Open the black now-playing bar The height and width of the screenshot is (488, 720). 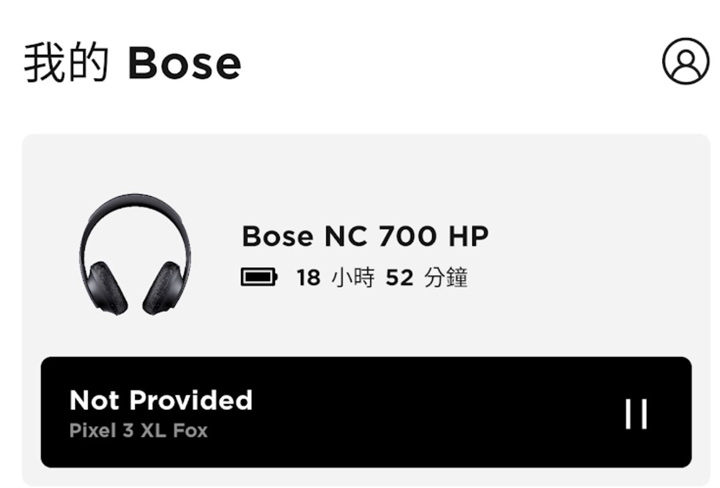coord(366,412)
